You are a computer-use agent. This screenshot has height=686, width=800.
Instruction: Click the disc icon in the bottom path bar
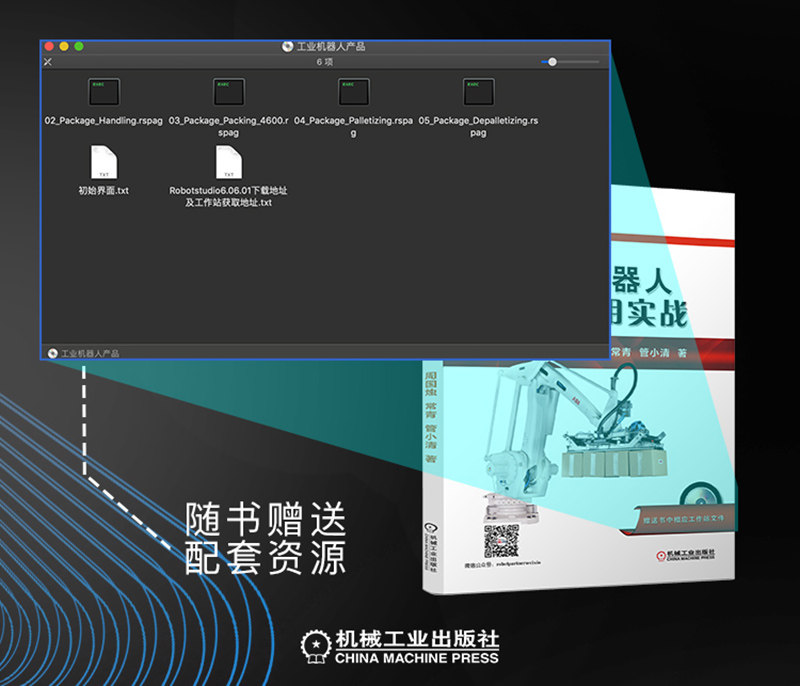coord(53,353)
